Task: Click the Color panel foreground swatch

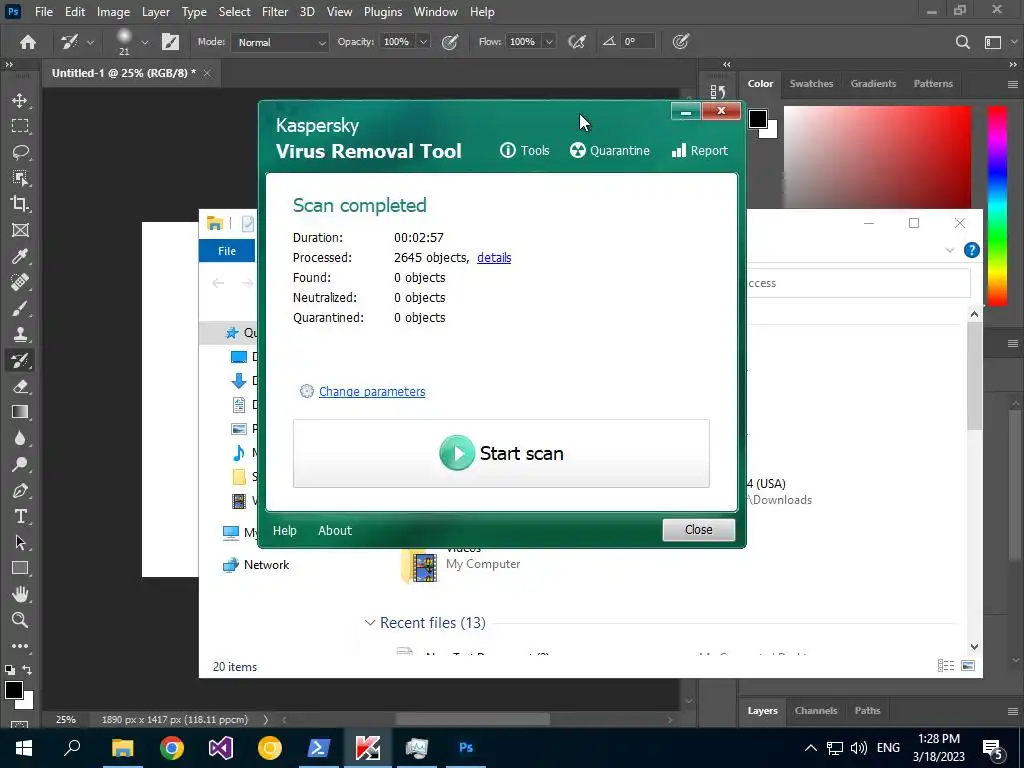Action: point(758,119)
